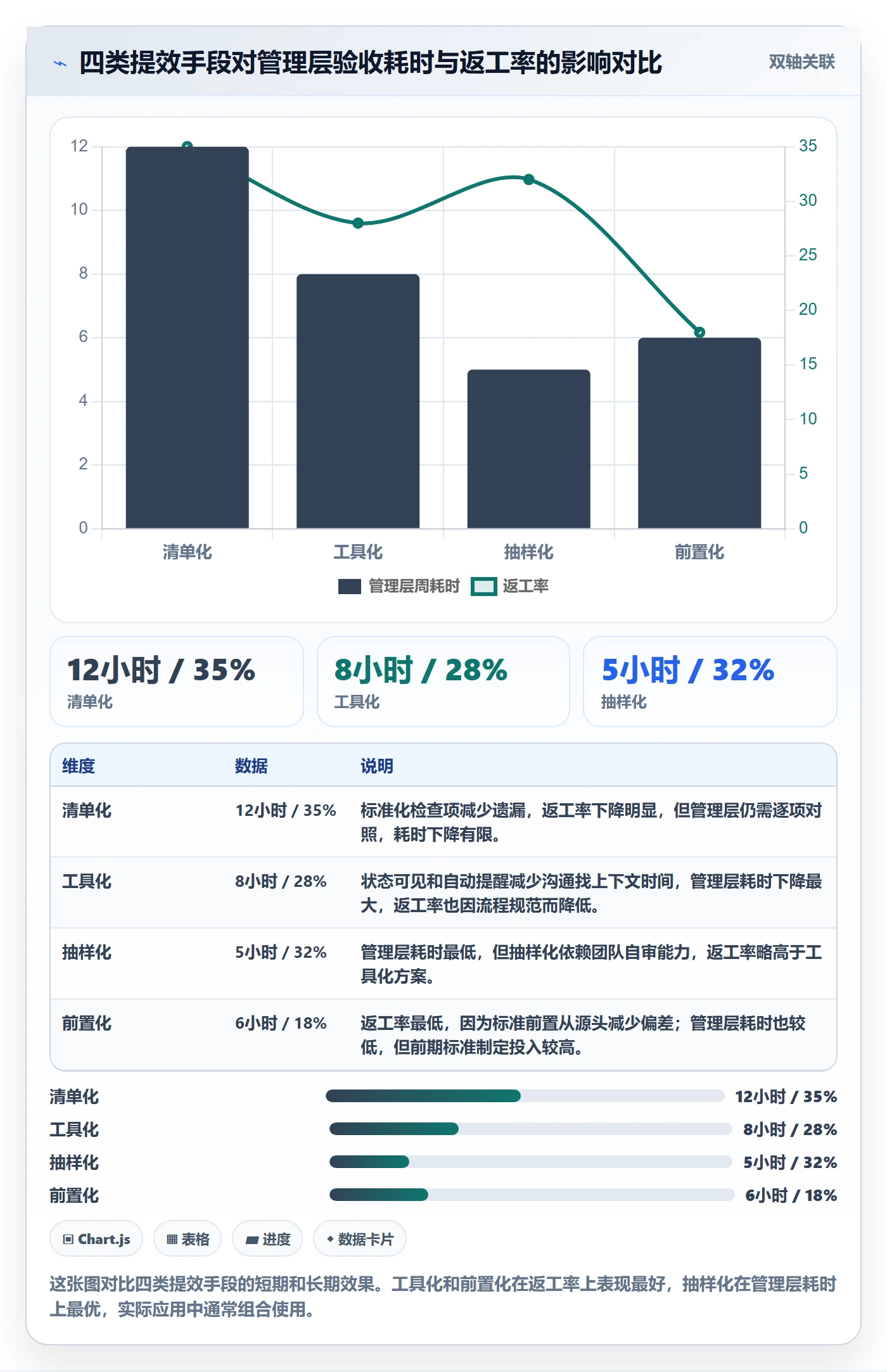Select the 8小时 / 28% data card

click(x=443, y=682)
